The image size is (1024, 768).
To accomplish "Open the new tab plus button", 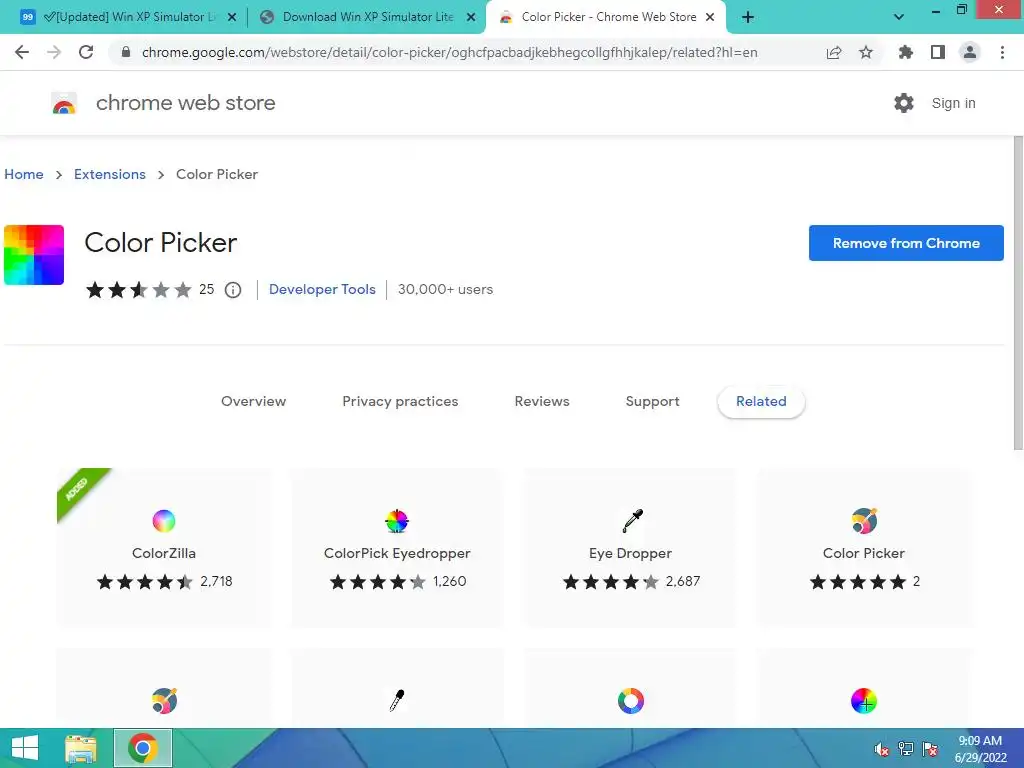I will coord(748,17).
